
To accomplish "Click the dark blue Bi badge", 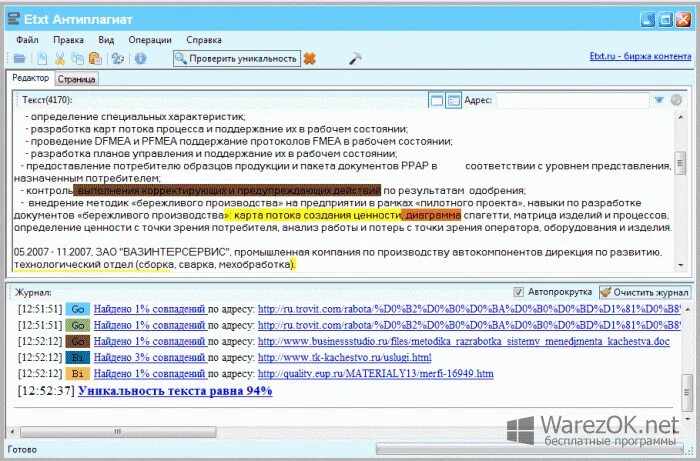I will click(x=78, y=357).
